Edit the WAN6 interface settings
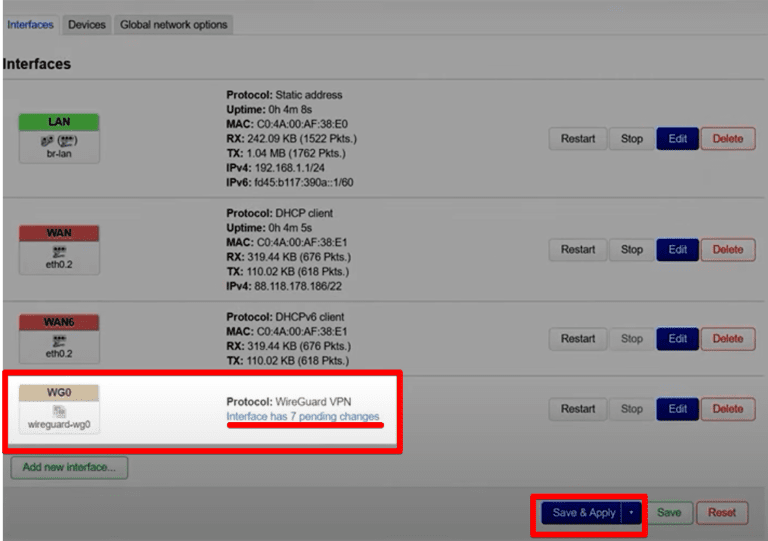The image size is (768, 541). coord(677,339)
